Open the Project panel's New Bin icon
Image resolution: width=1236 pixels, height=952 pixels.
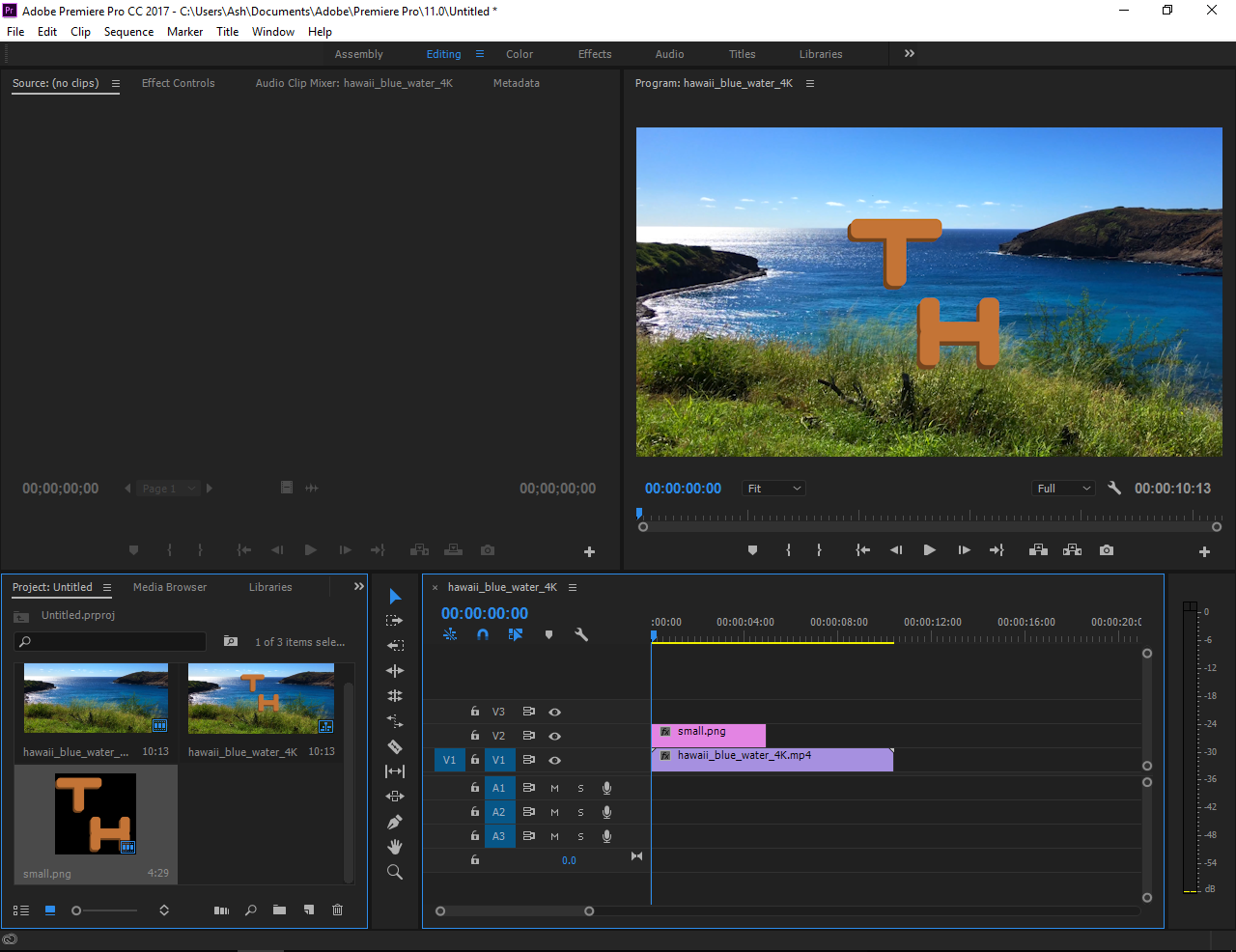279,910
